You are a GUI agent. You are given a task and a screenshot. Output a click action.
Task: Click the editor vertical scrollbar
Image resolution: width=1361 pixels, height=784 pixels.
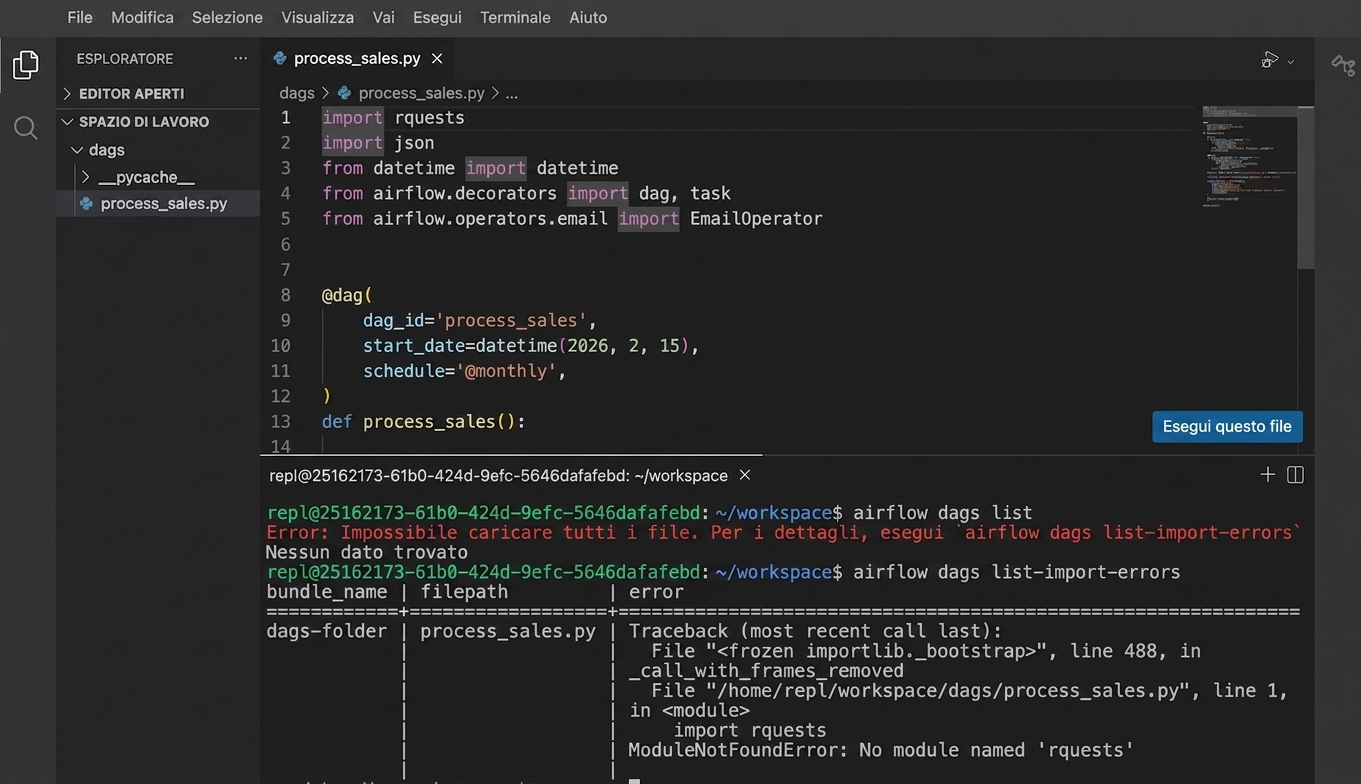(x=1306, y=187)
